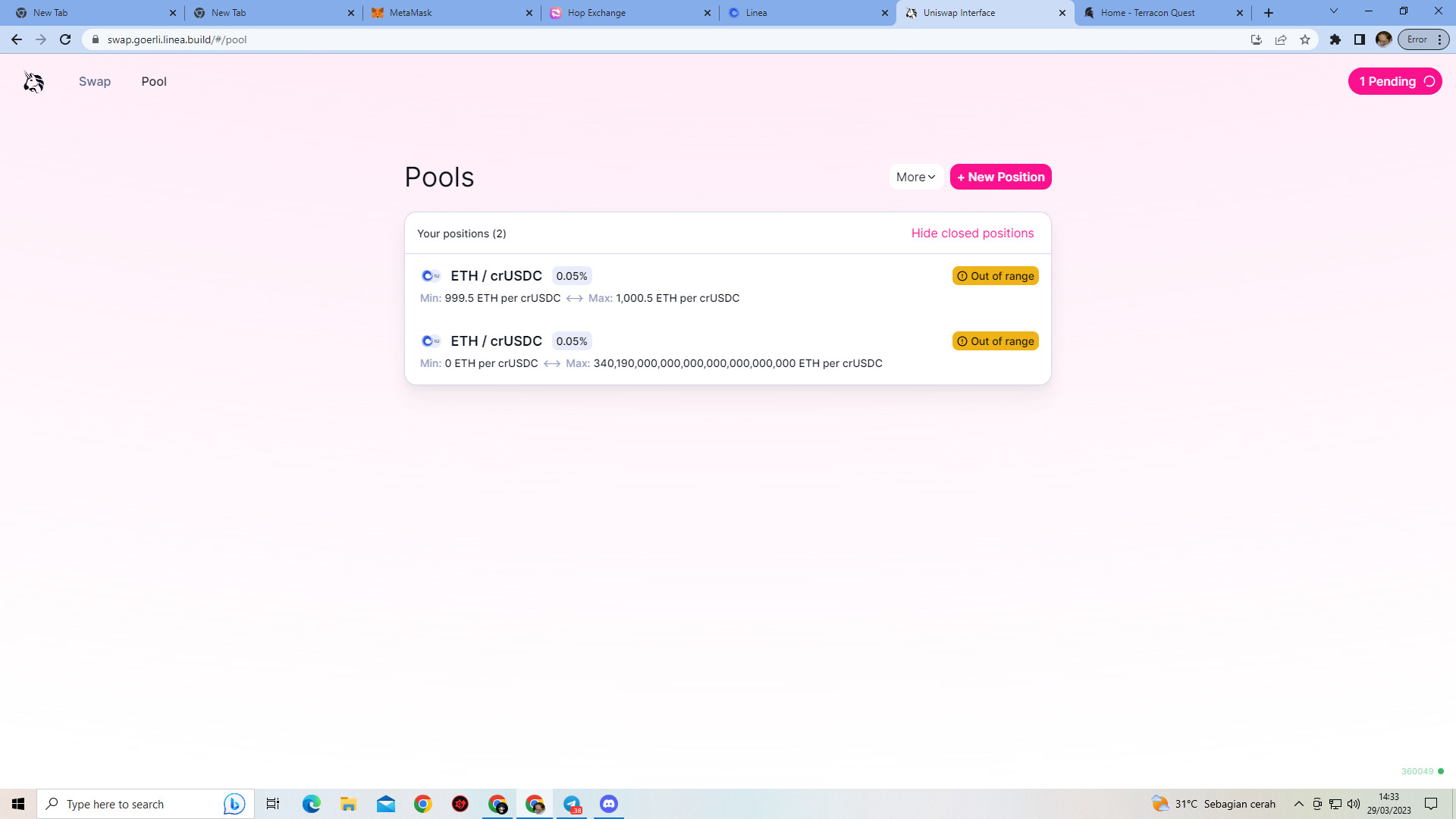Open the notification center icon
This screenshot has height=819, width=1456.
(x=1431, y=804)
